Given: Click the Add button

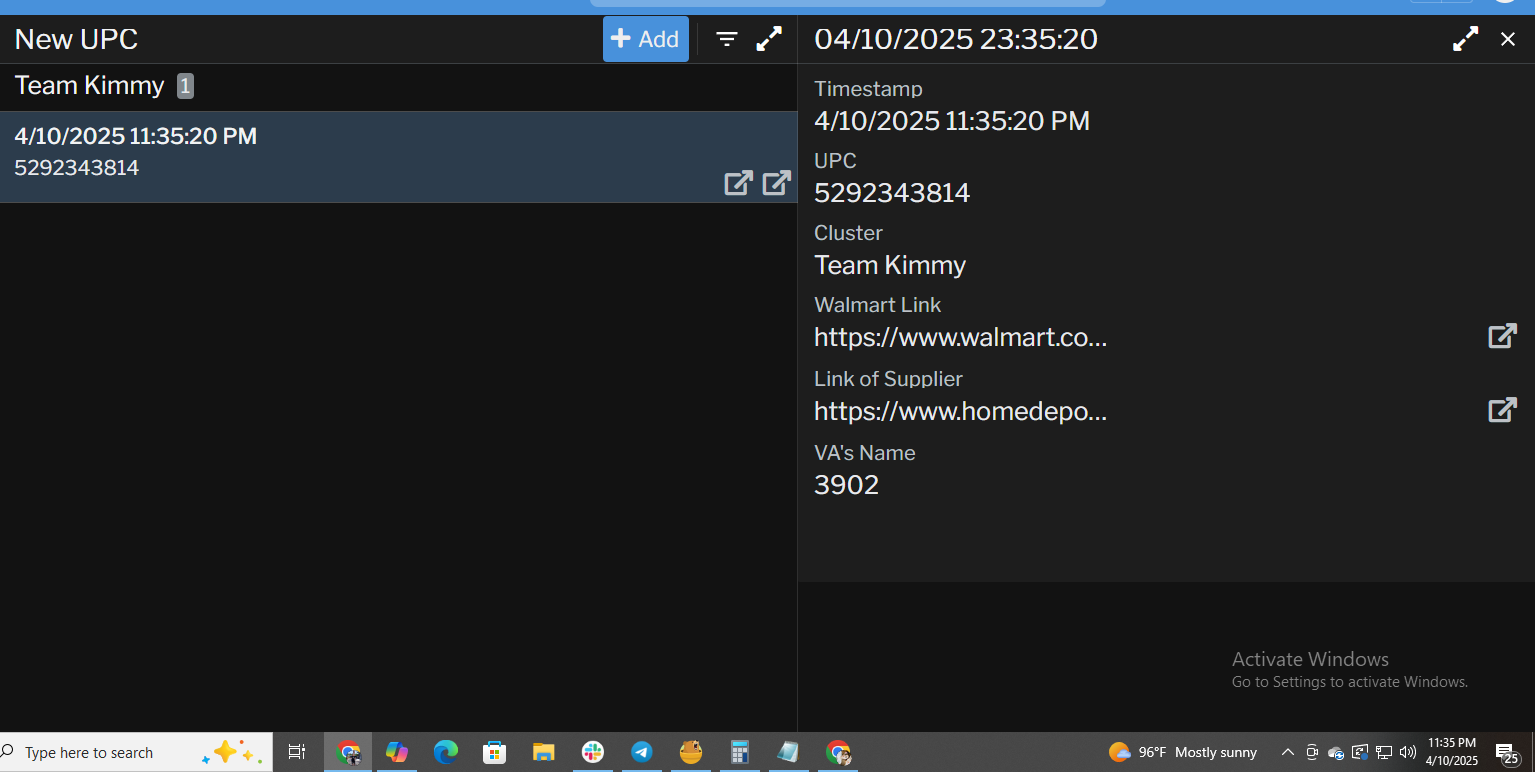Looking at the screenshot, I should [645, 39].
